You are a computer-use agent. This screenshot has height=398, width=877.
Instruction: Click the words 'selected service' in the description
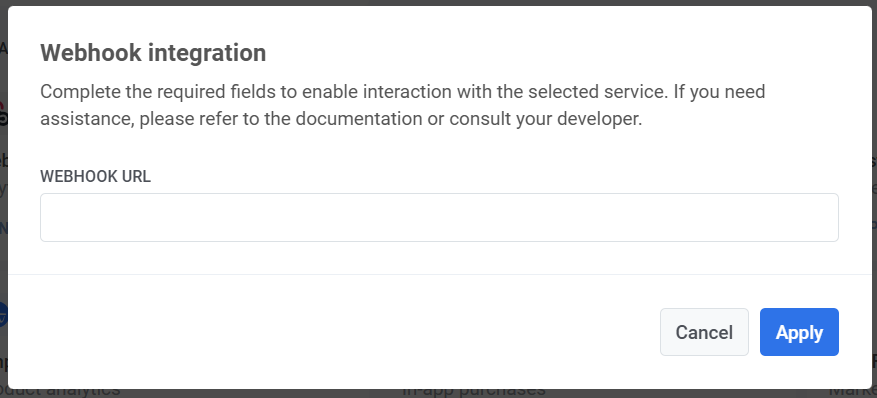597,91
